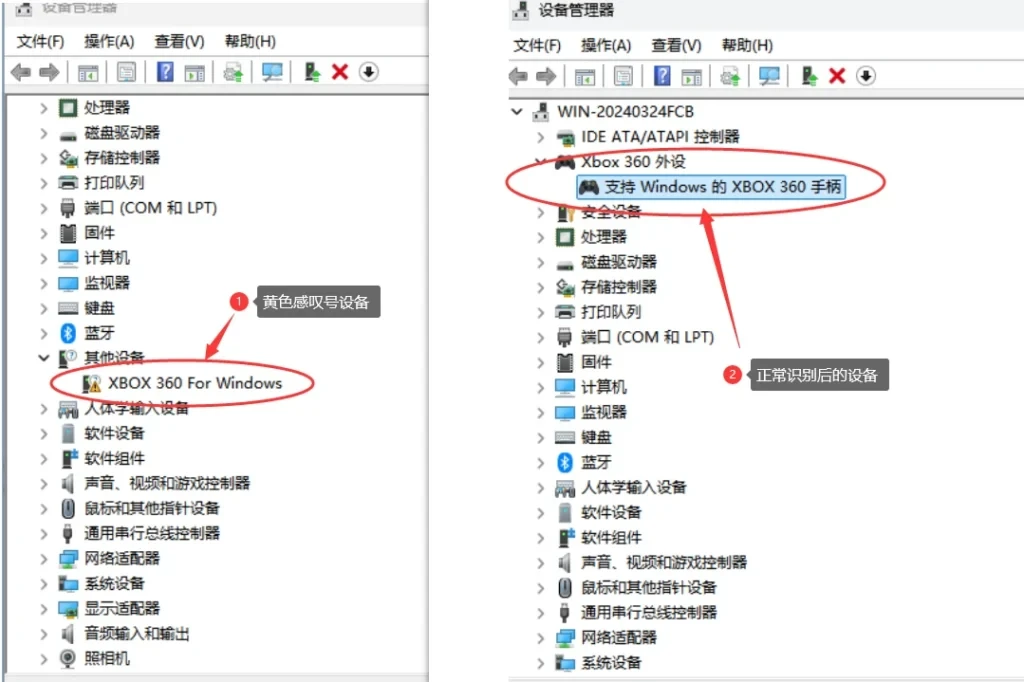Select 处理器 in the right window
Viewport: 1024px width, 682px height.
coord(603,237)
